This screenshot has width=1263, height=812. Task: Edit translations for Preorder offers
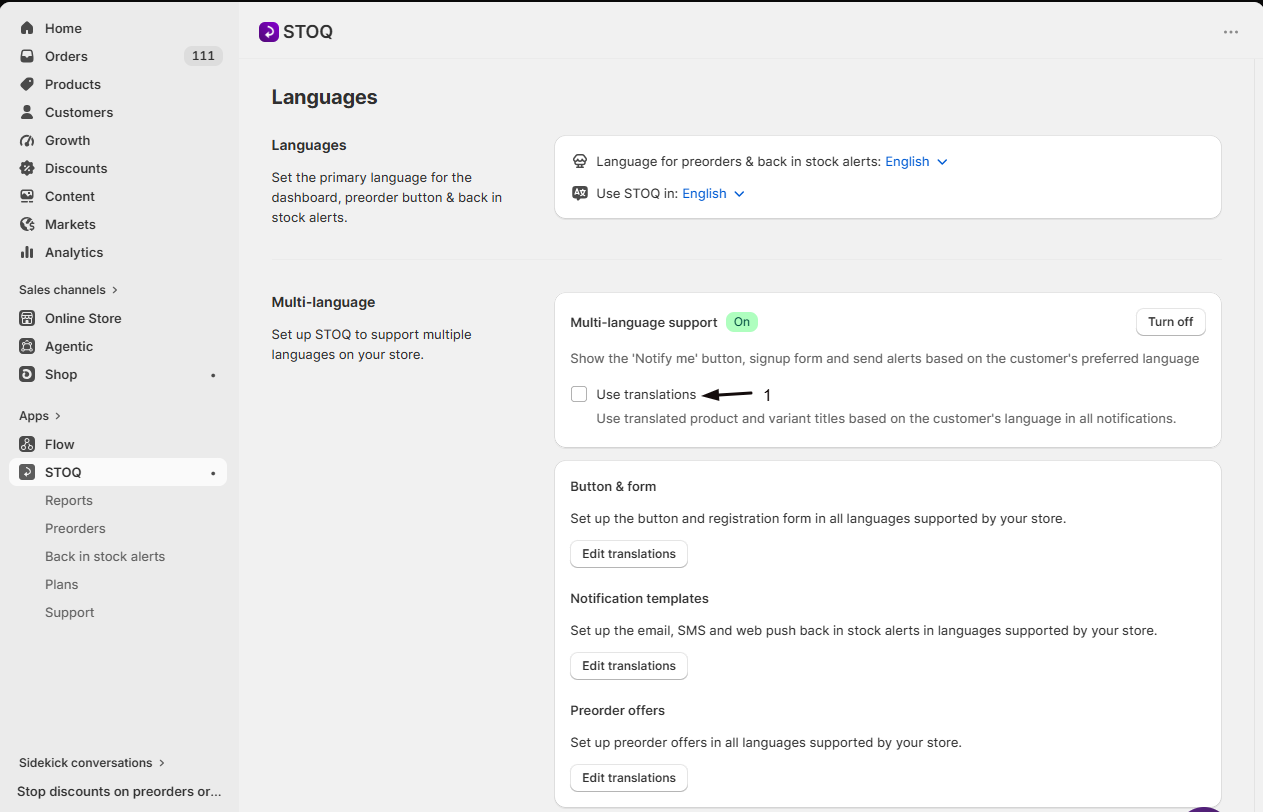click(629, 778)
